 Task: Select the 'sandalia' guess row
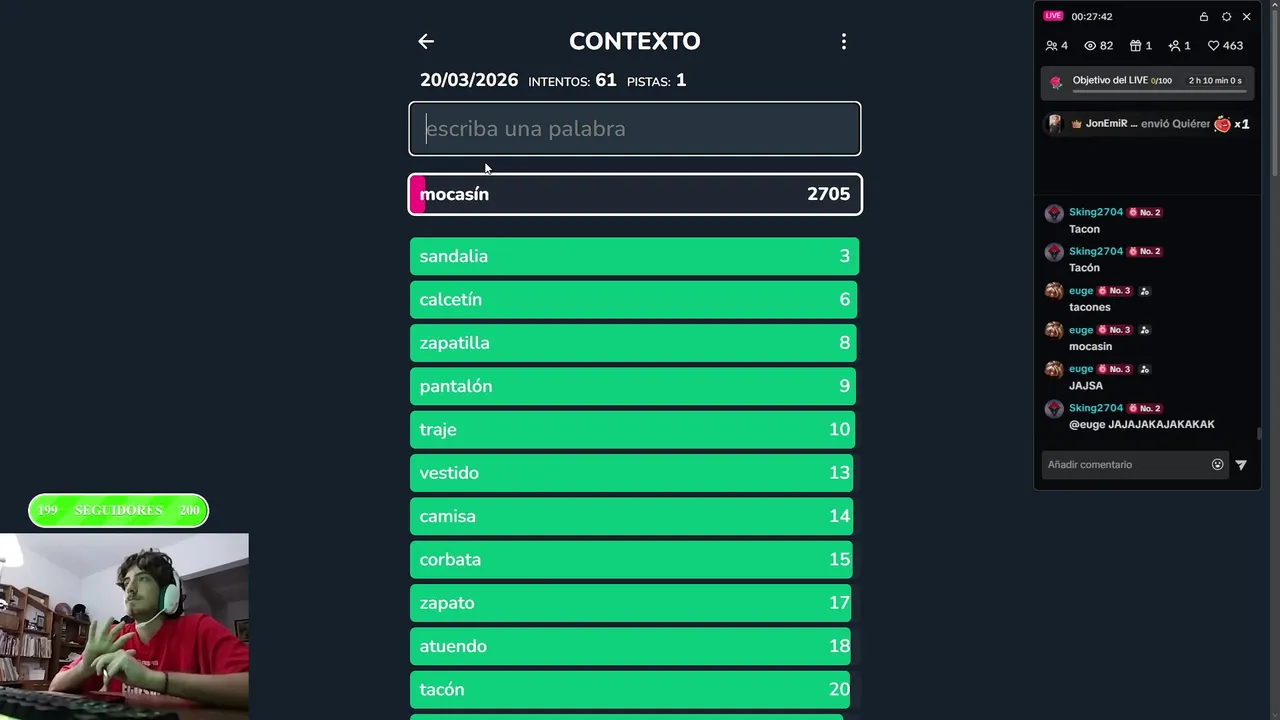[x=634, y=256]
